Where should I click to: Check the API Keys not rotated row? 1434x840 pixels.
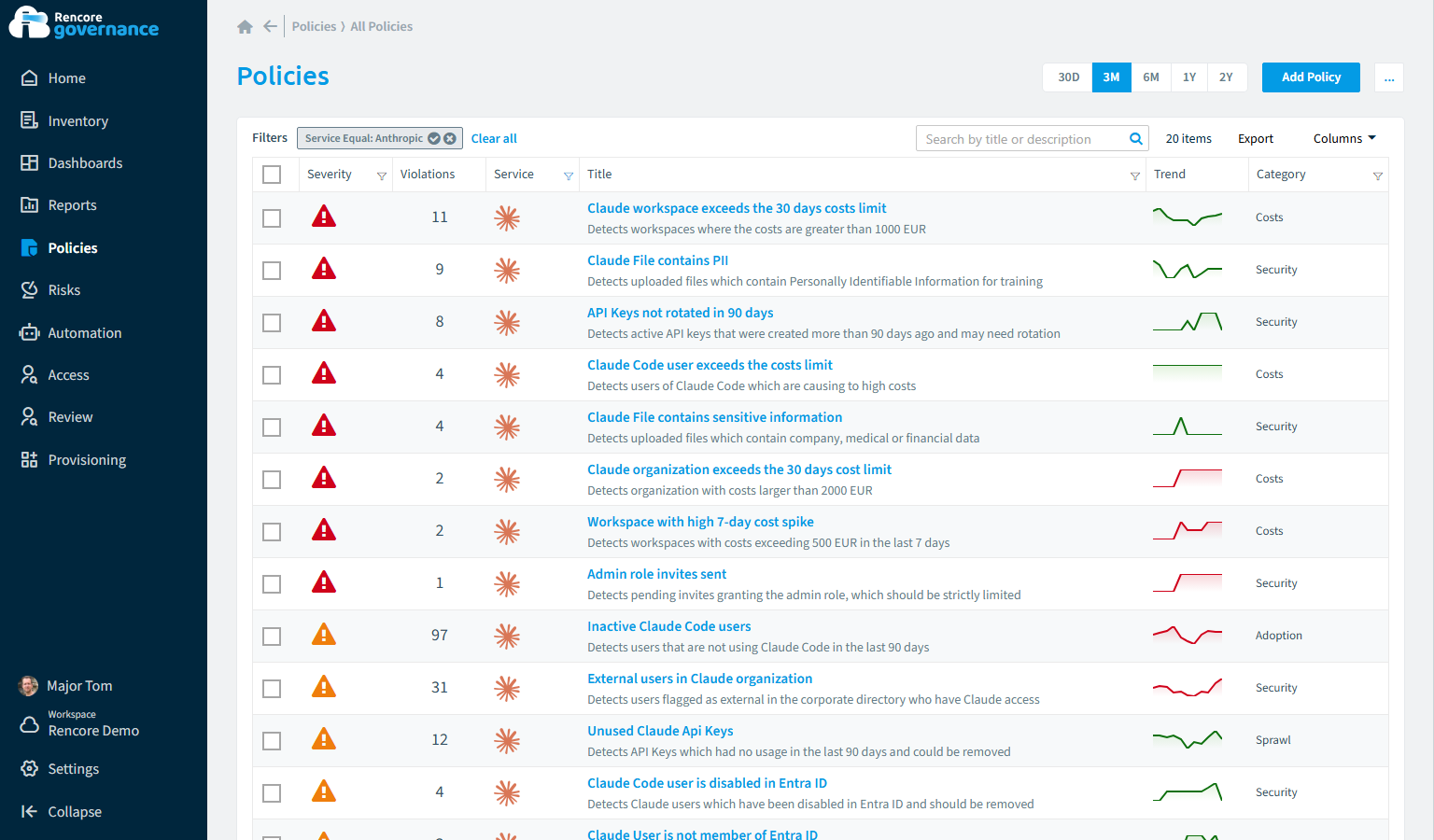click(272, 323)
